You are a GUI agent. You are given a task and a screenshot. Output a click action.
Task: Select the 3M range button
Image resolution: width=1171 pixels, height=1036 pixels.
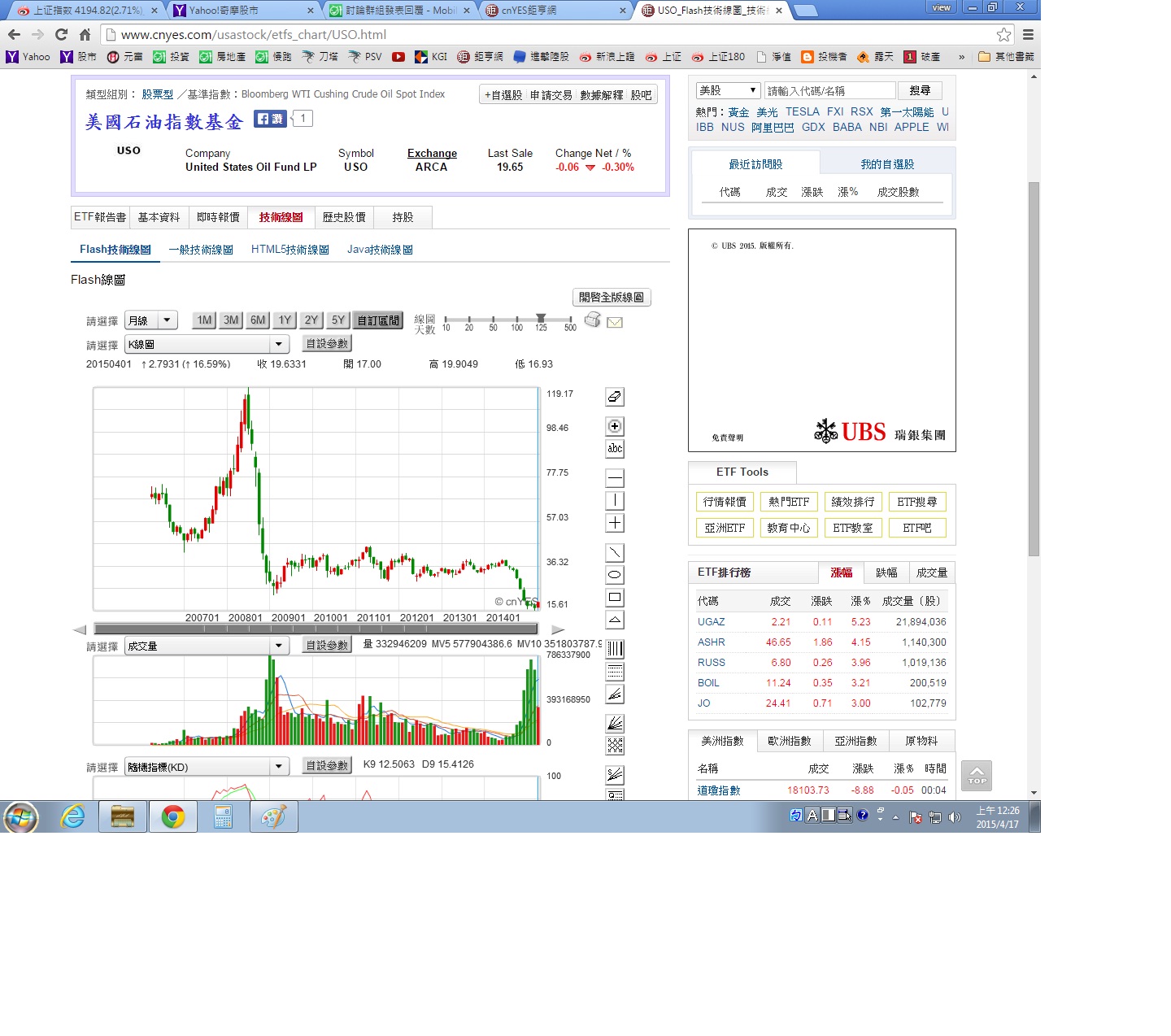tap(231, 320)
